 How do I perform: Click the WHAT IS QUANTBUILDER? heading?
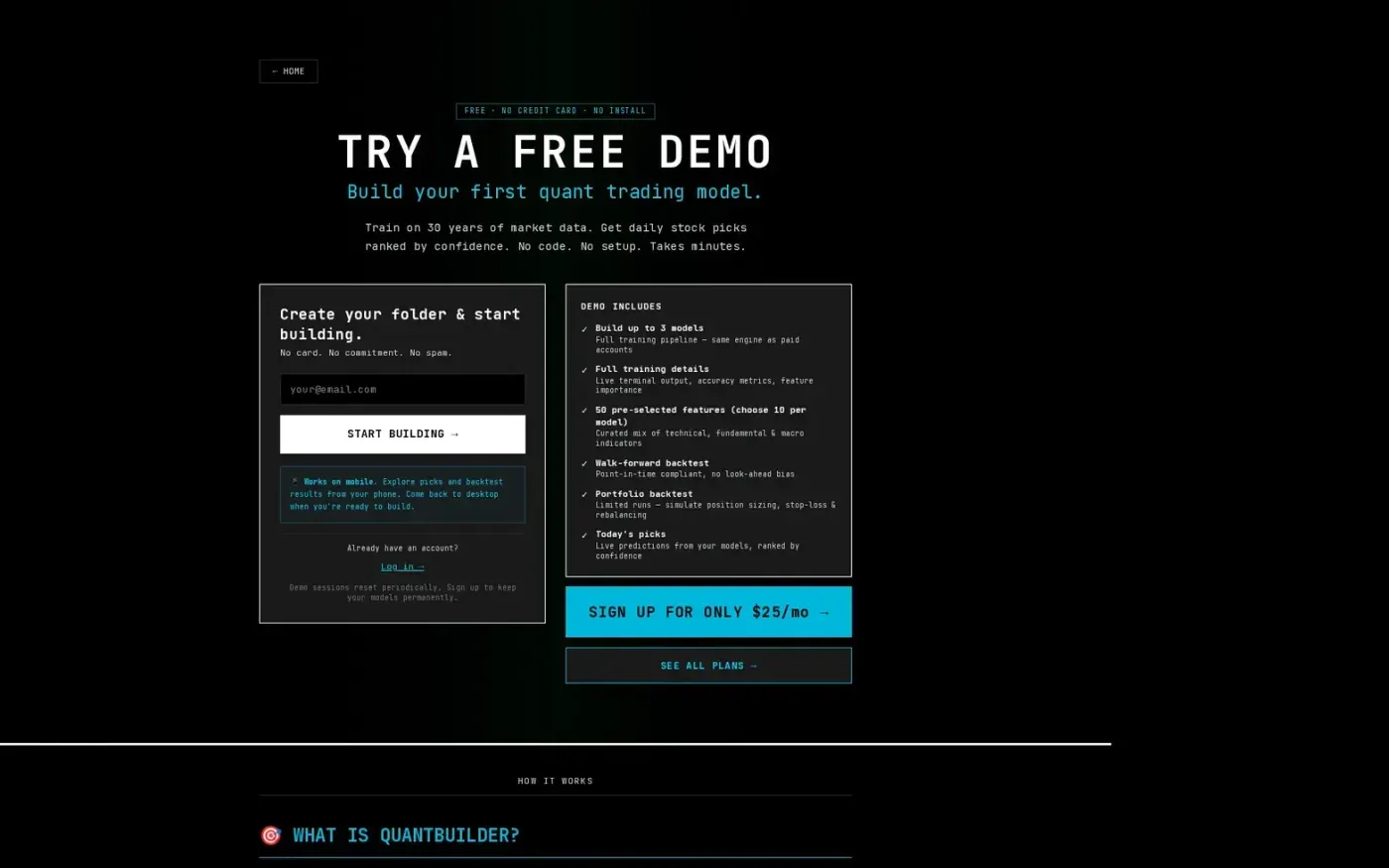[x=406, y=835]
